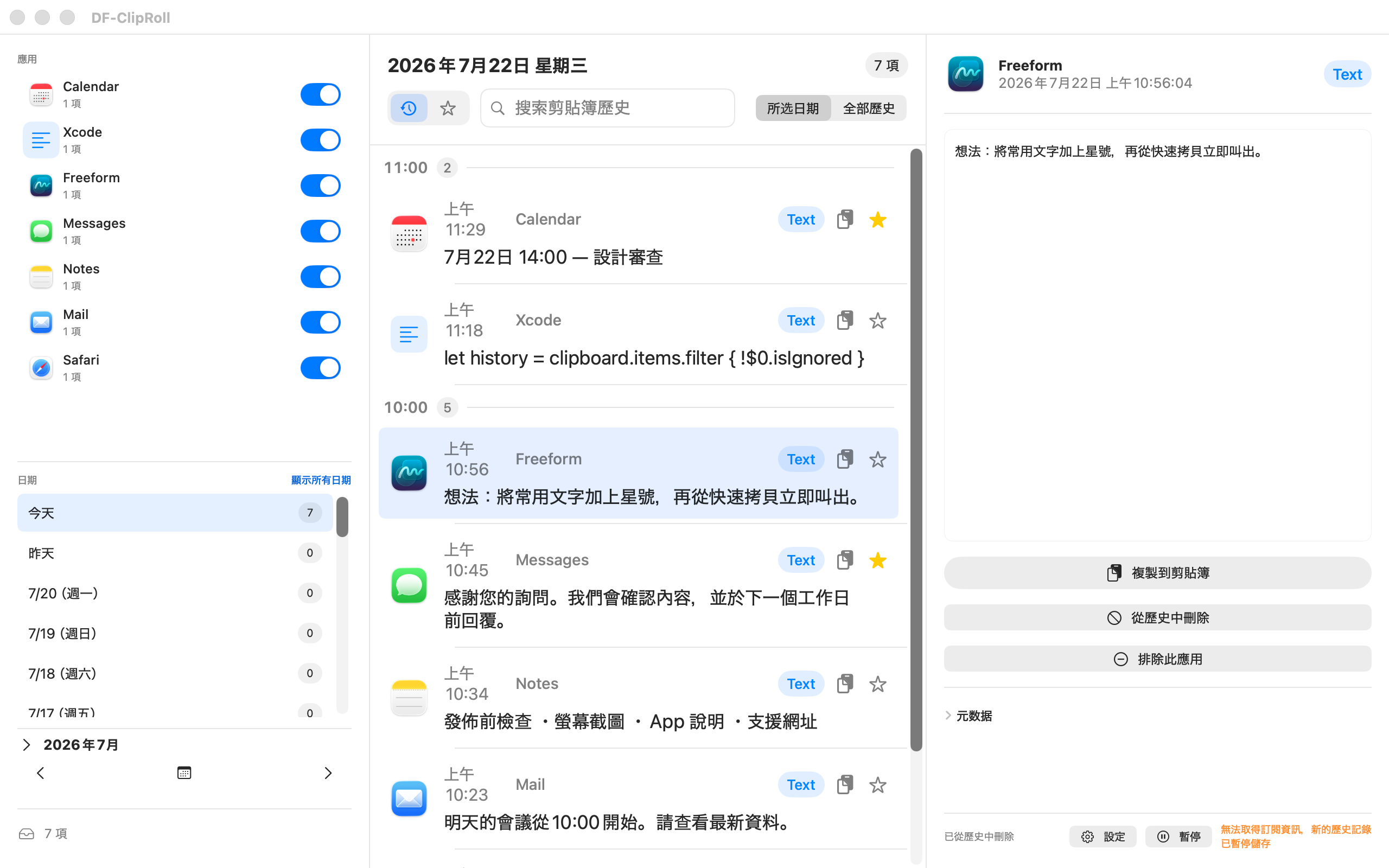Click the 11:00 group count badge
Screen dimensions: 1389x868
pos(447,168)
